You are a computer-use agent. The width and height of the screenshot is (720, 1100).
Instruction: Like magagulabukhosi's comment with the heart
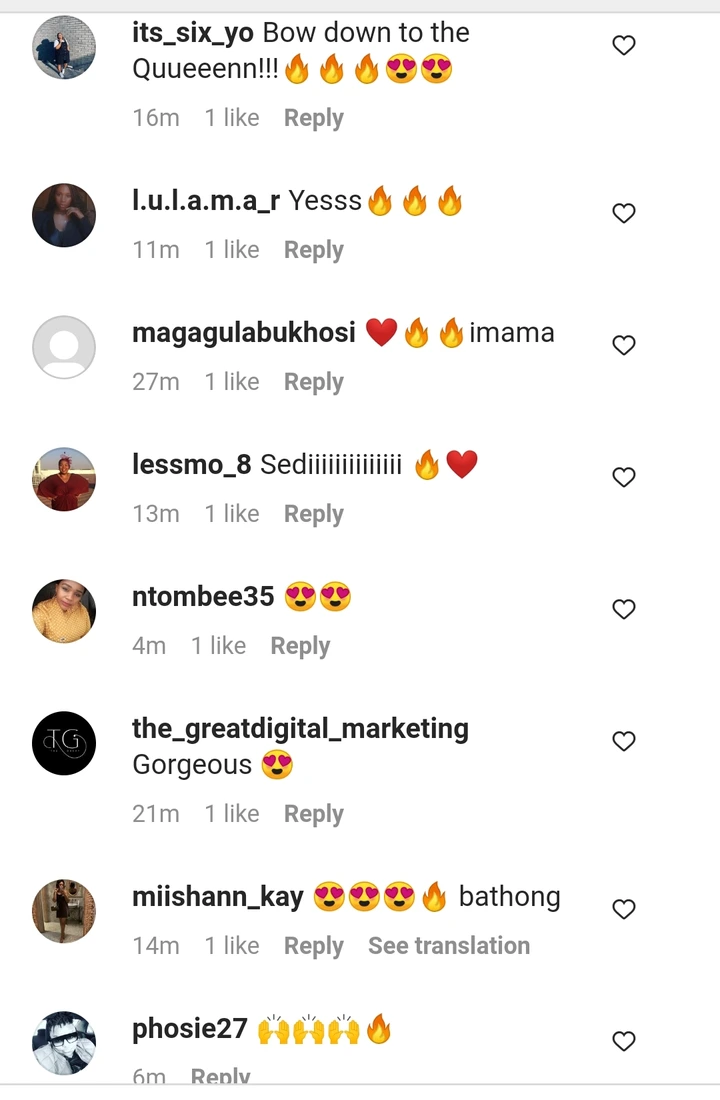click(x=624, y=345)
